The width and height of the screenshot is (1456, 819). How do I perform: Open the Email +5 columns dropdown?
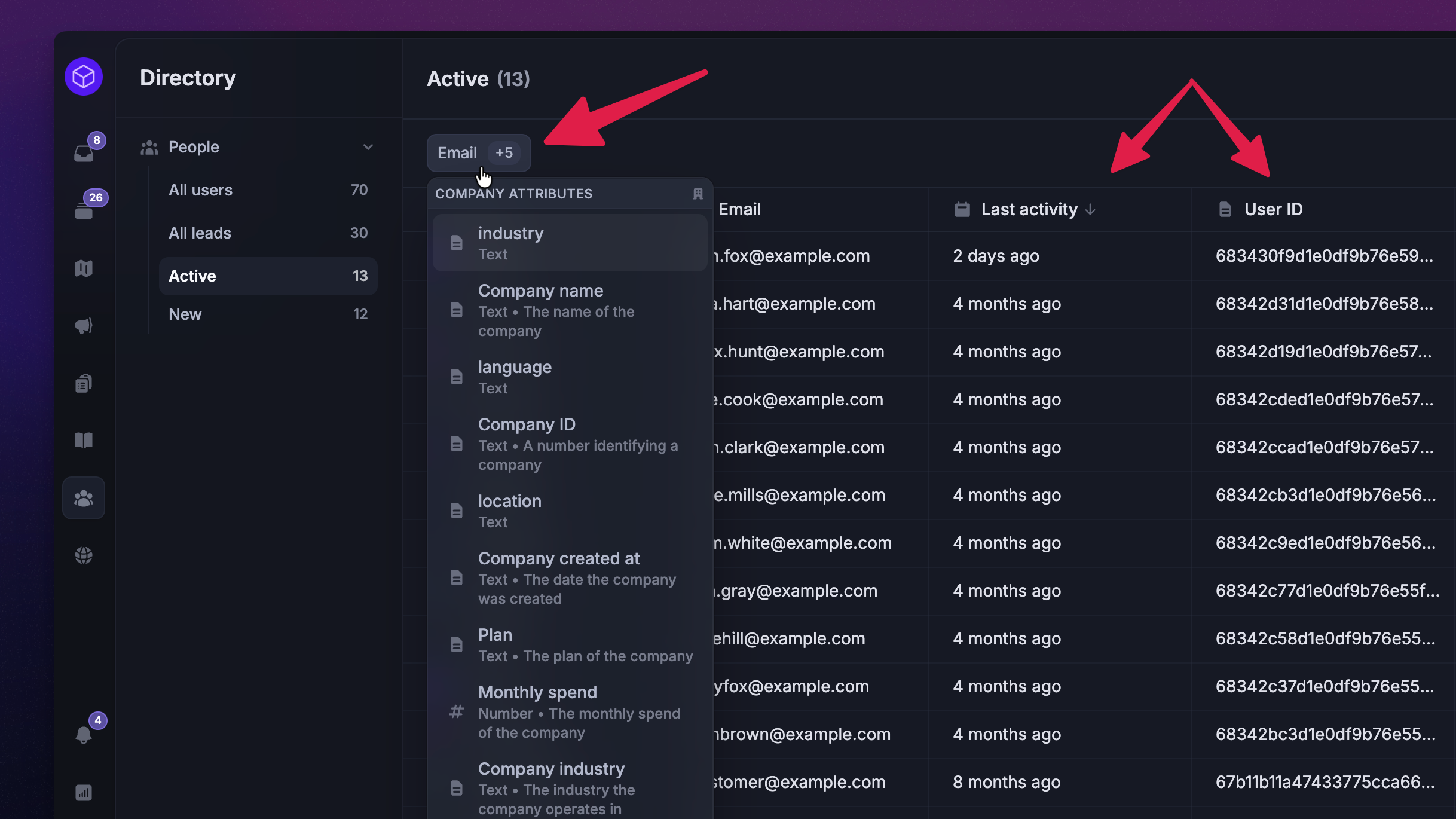coord(478,153)
